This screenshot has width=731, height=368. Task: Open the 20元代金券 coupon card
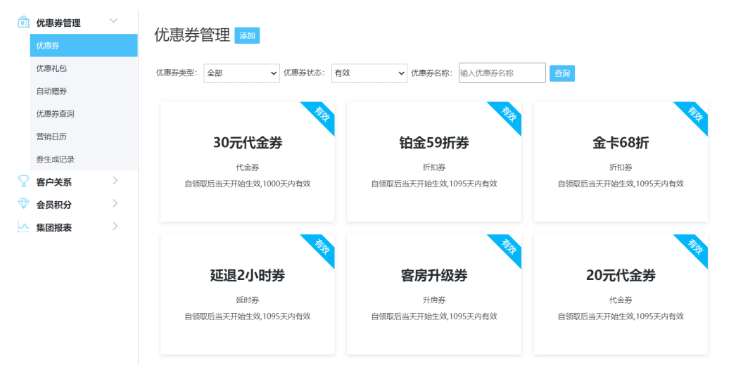(x=621, y=294)
